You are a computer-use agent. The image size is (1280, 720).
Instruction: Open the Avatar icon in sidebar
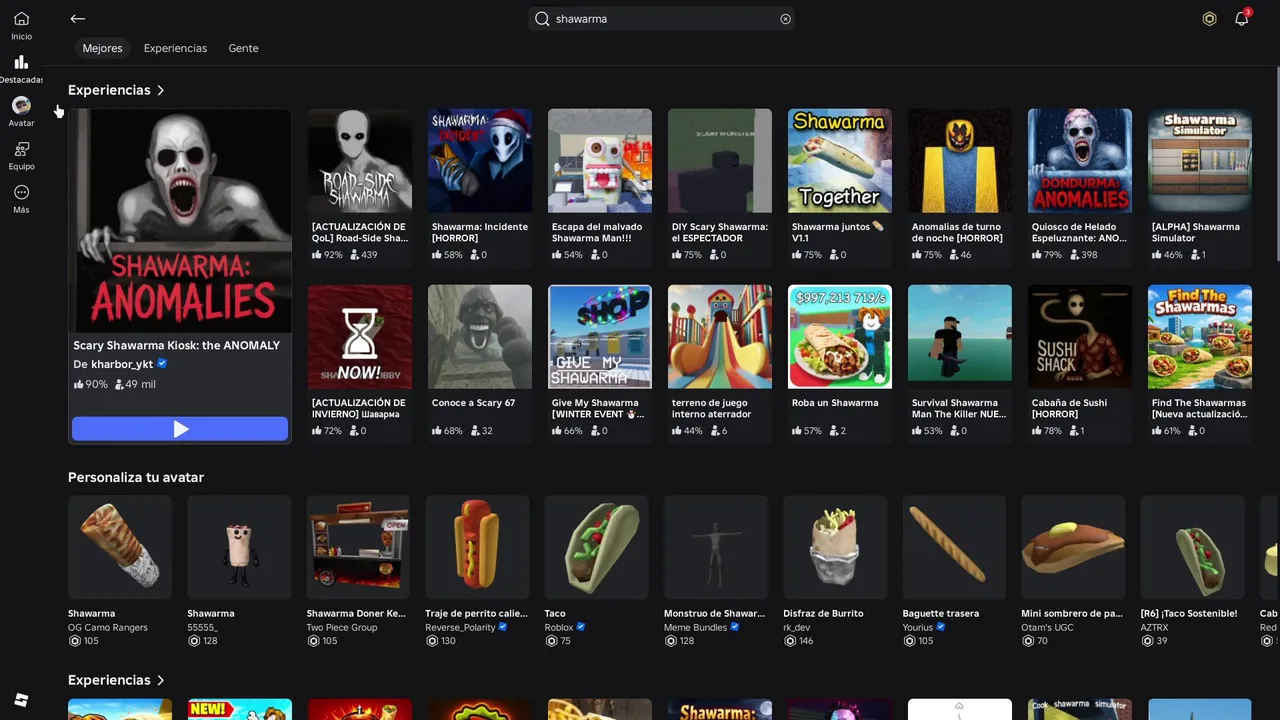pos(21,105)
